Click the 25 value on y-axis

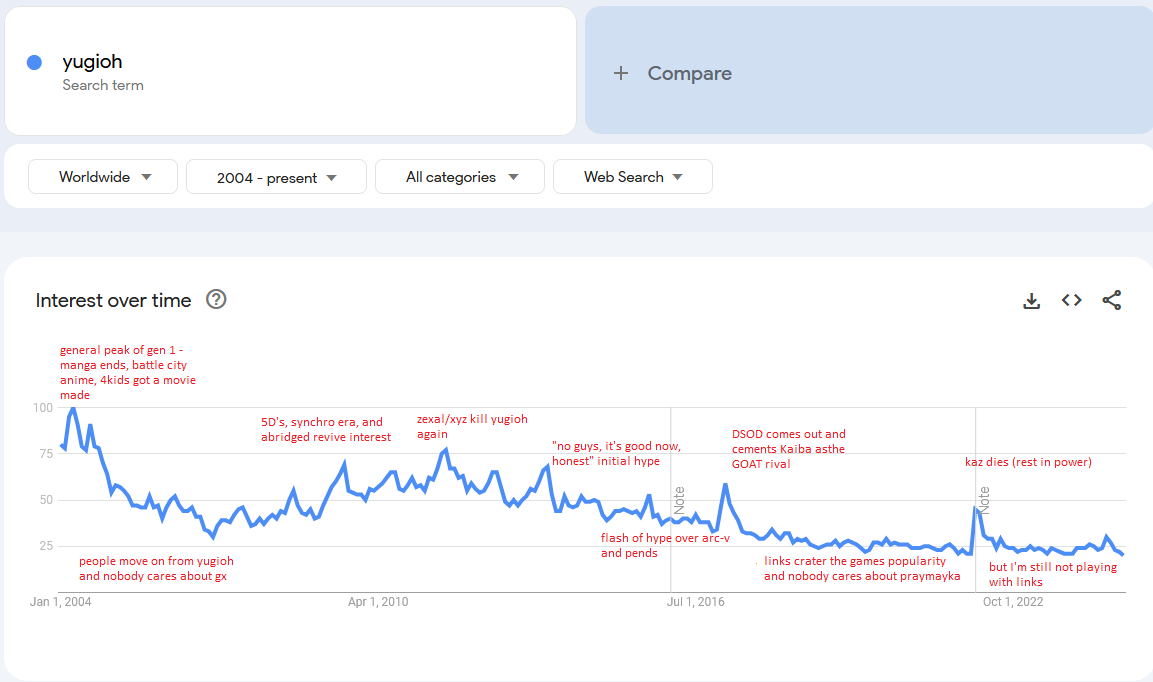(46, 546)
